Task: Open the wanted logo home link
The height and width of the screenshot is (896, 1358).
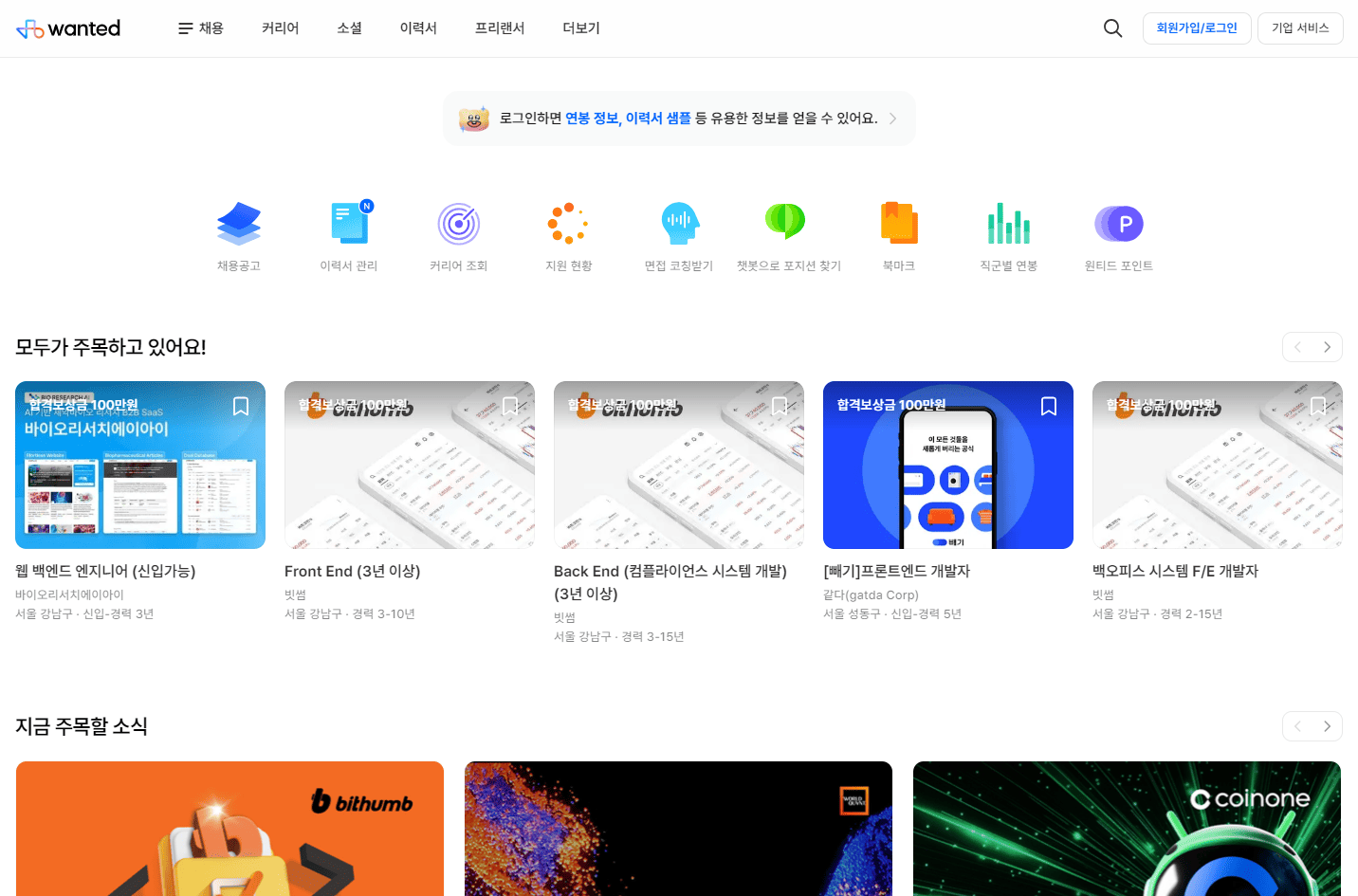Action: click(x=68, y=28)
